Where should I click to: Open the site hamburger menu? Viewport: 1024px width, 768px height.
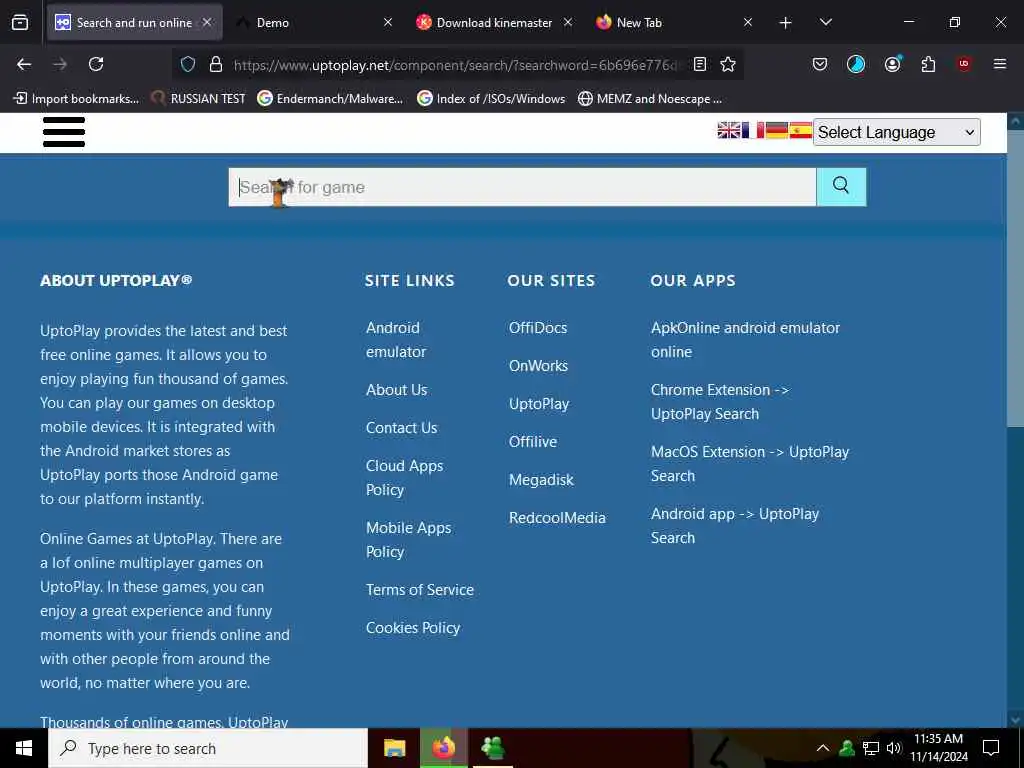pos(64,132)
